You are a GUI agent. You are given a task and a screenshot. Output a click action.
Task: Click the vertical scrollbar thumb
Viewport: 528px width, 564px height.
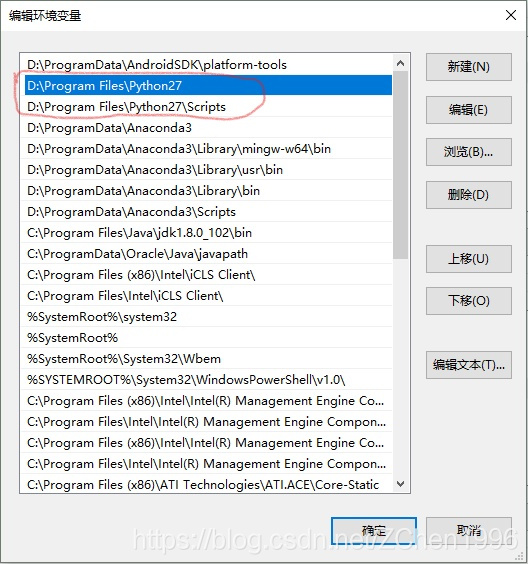pos(400,165)
